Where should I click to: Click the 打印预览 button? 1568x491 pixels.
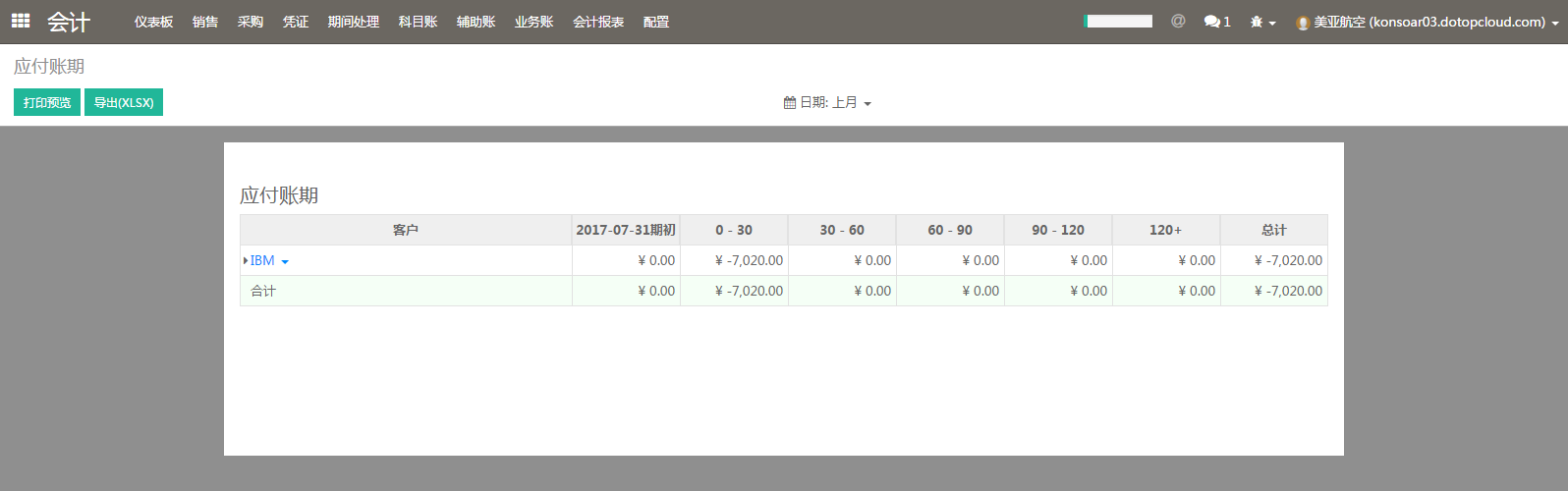47,102
